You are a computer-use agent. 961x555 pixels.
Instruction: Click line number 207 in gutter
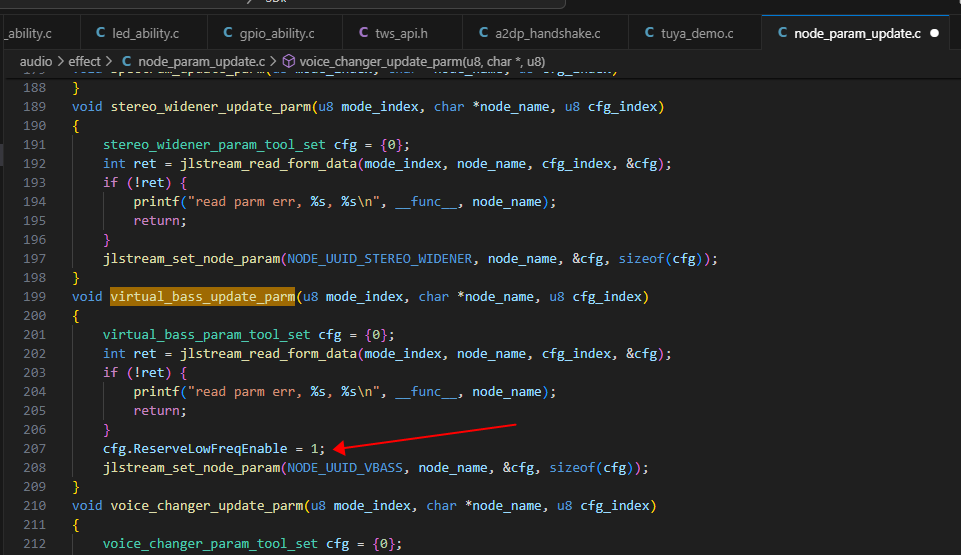click(x=34, y=448)
